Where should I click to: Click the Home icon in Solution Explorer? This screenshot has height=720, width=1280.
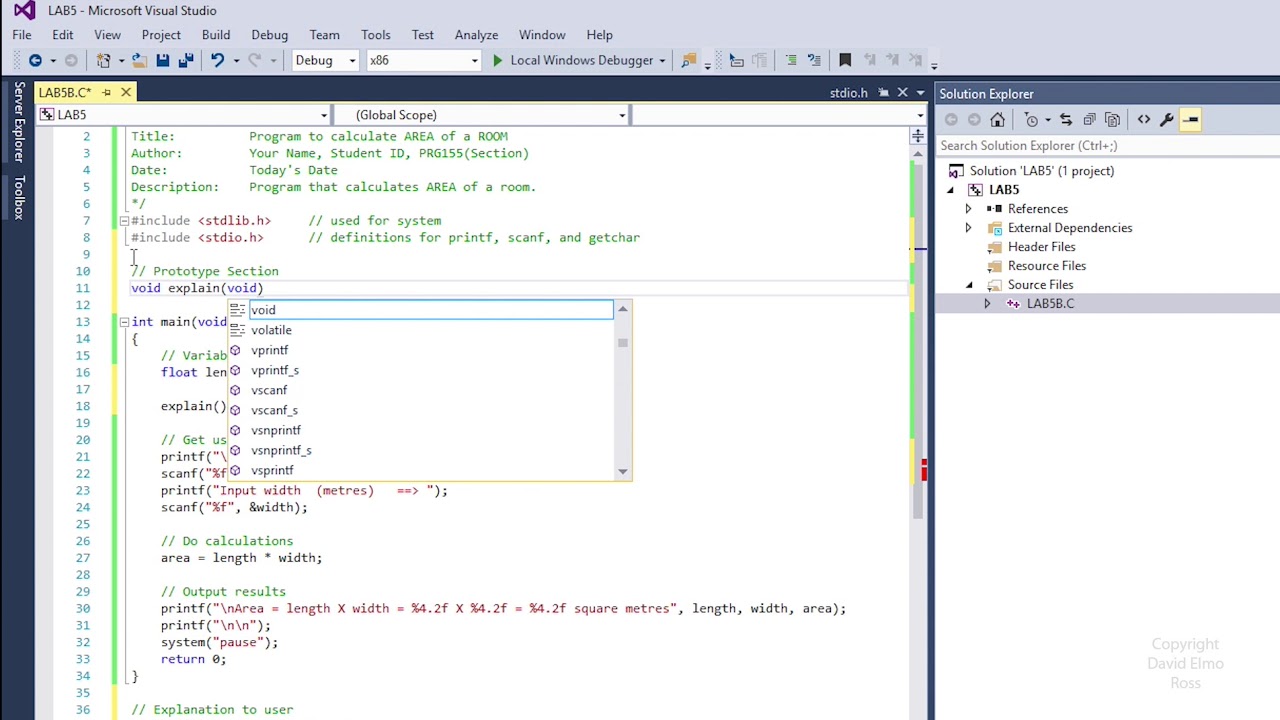[997, 119]
